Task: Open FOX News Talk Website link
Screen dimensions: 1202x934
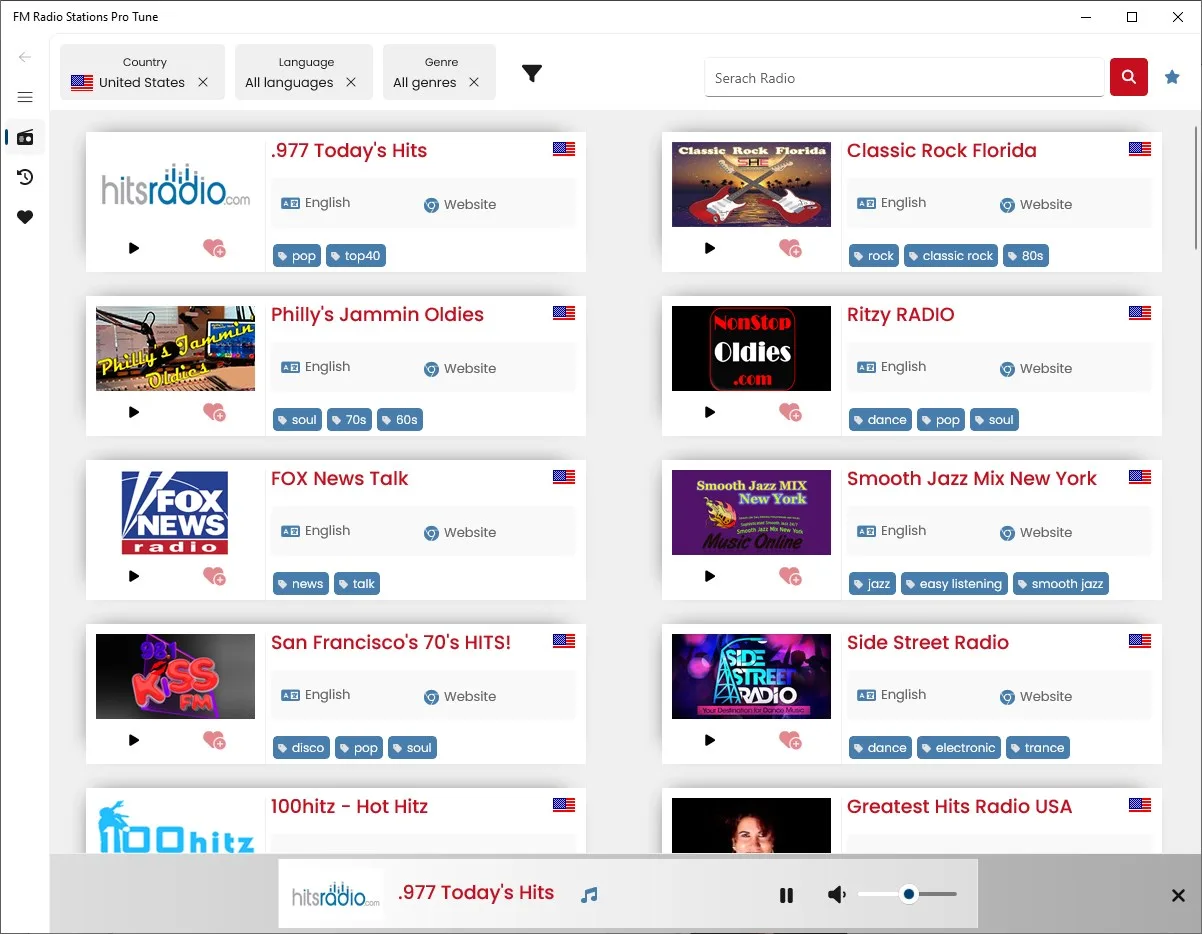Action: pyautogui.click(x=460, y=532)
